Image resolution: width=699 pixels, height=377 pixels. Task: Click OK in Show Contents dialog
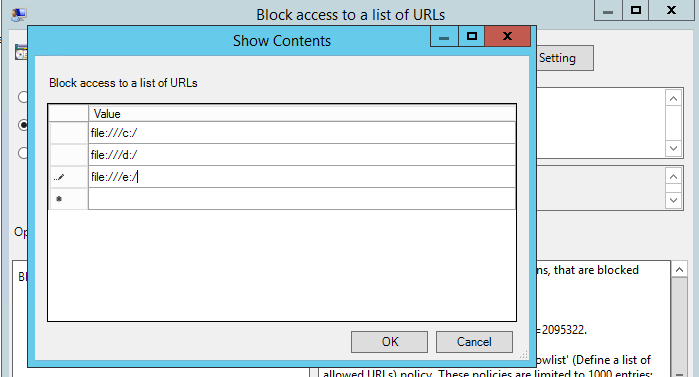click(x=389, y=342)
